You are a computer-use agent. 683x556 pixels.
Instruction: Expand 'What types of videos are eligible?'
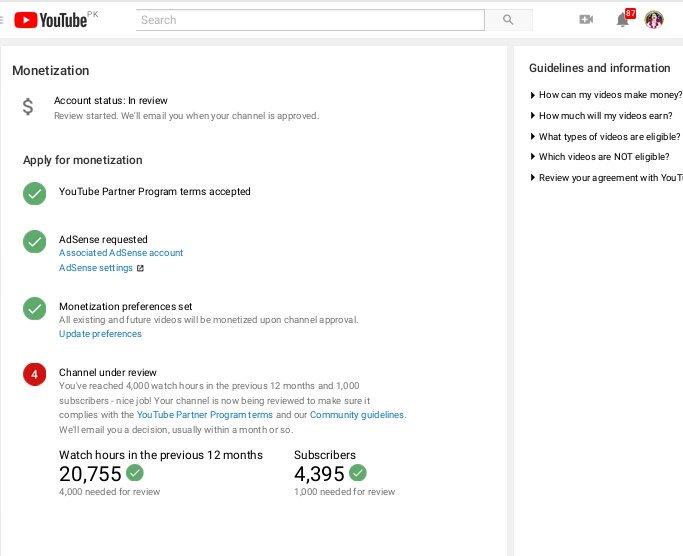tap(605, 137)
